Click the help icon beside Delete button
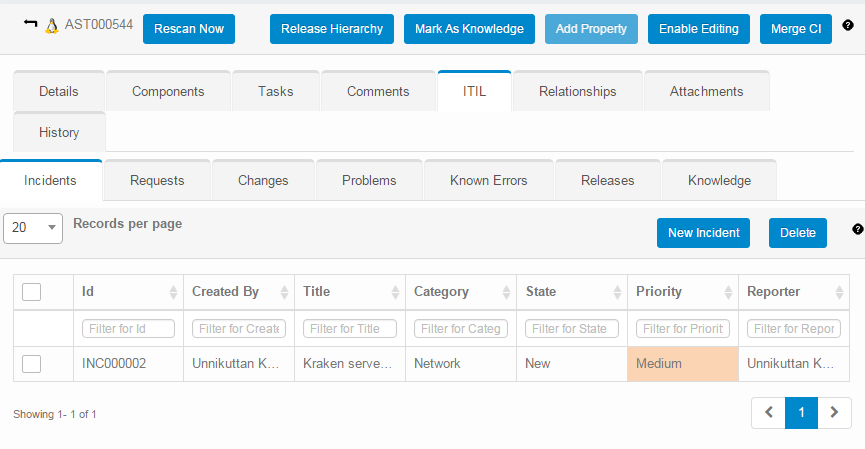 (x=857, y=229)
